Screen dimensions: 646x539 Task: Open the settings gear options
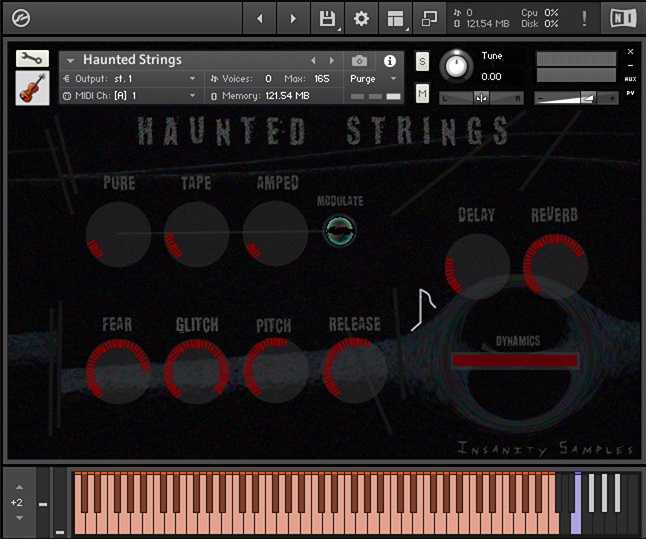(361, 18)
